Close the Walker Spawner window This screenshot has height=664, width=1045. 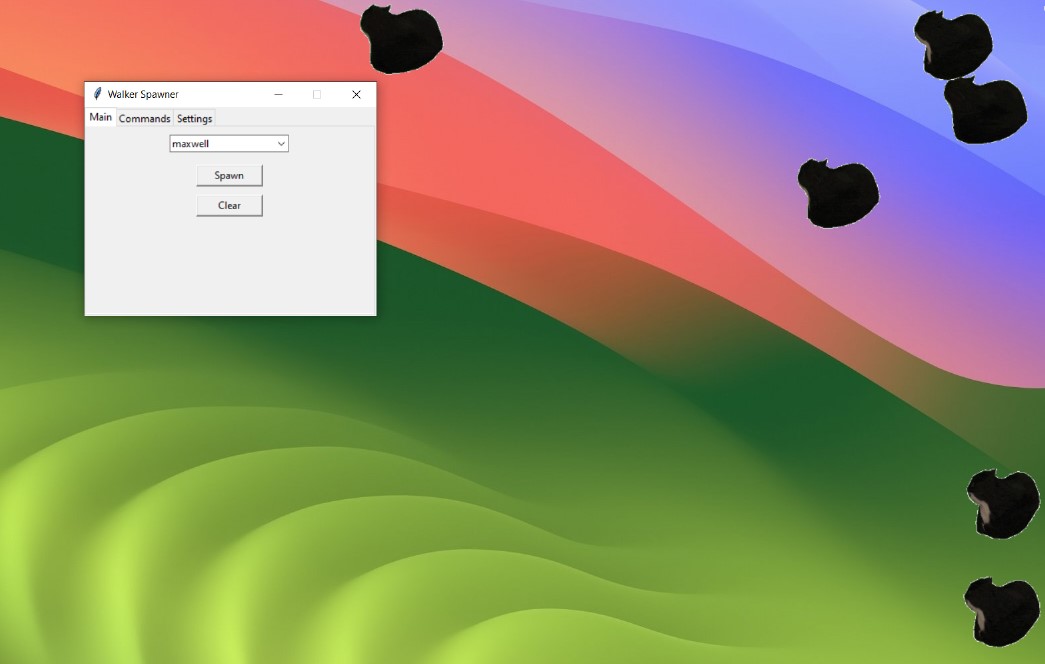pyautogui.click(x=357, y=95)
